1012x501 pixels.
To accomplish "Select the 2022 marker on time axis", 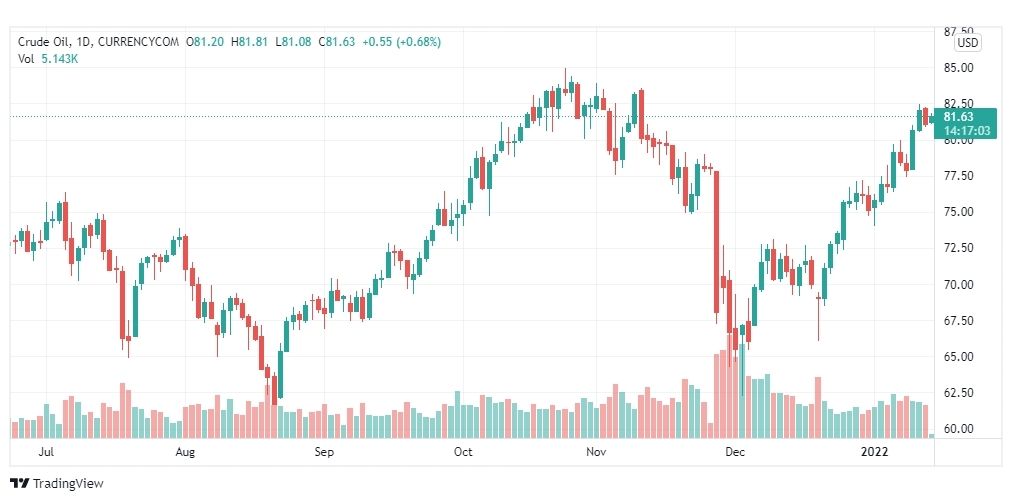I will (x=874, y=452).
